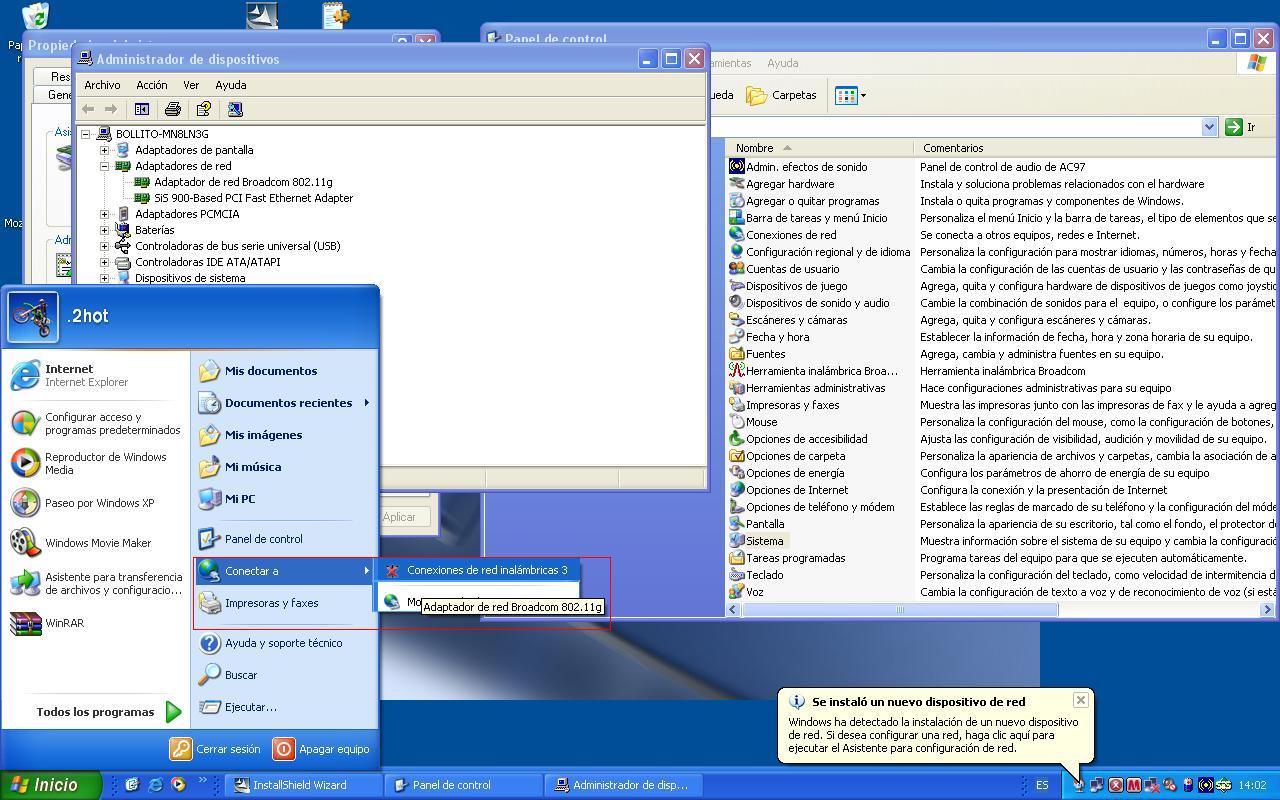Open the address bar dropdown in Panel de control
This screenshot has width=1280, height=800.
(1208, 127)
